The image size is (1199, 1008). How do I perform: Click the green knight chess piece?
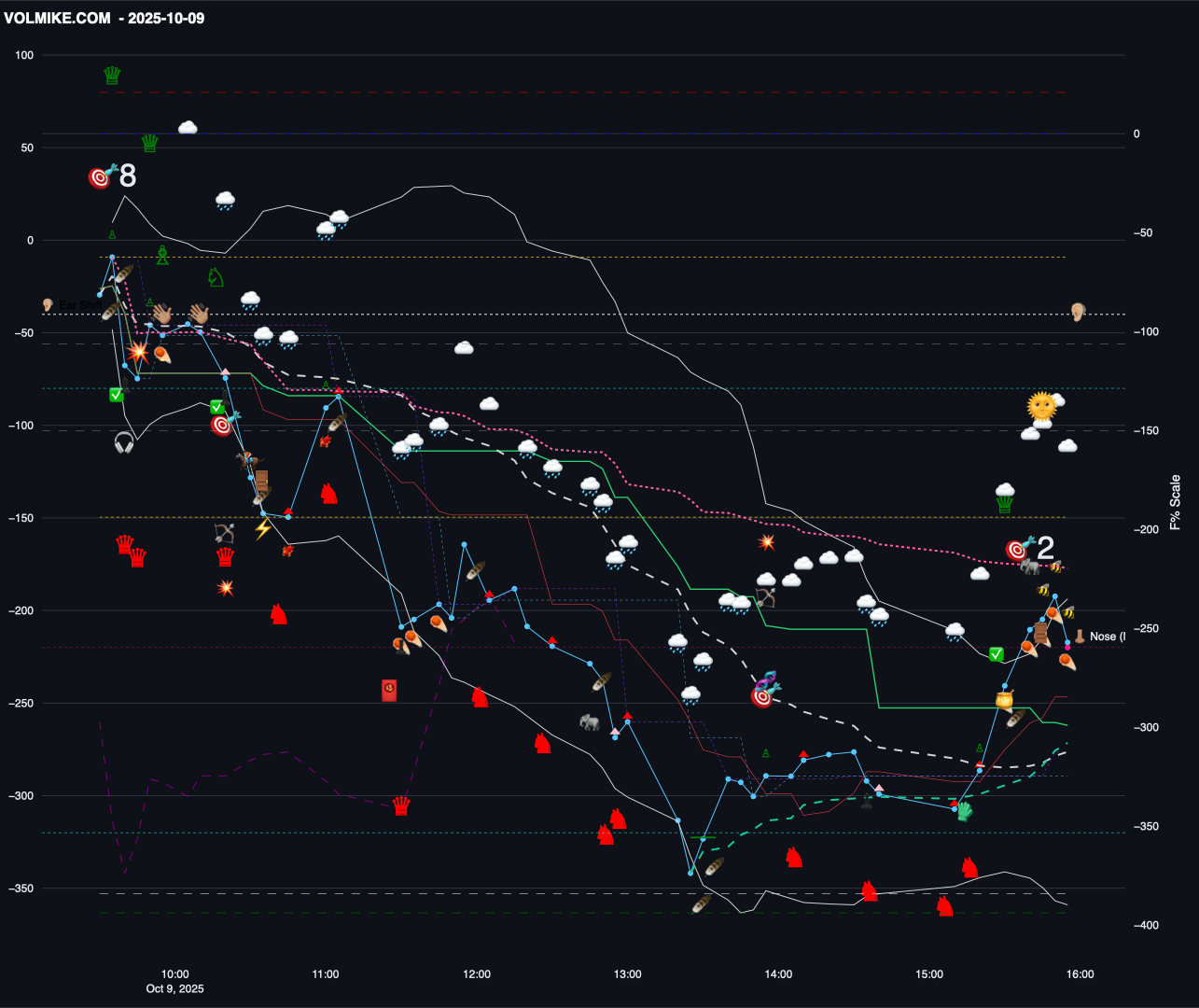pyautogui.click(x=215, y=276)
